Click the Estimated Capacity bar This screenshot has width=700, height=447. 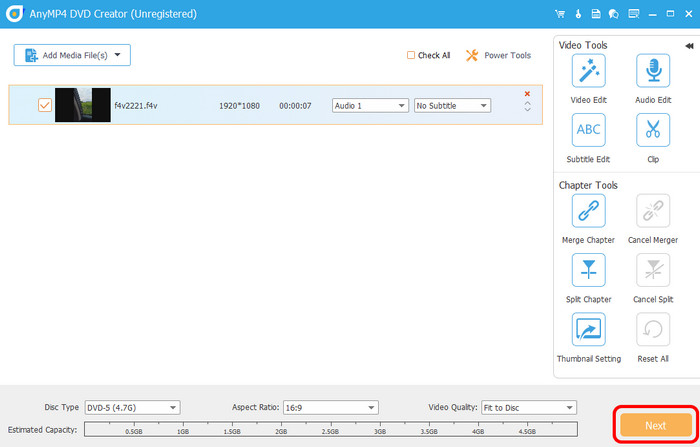coord(331,429)
